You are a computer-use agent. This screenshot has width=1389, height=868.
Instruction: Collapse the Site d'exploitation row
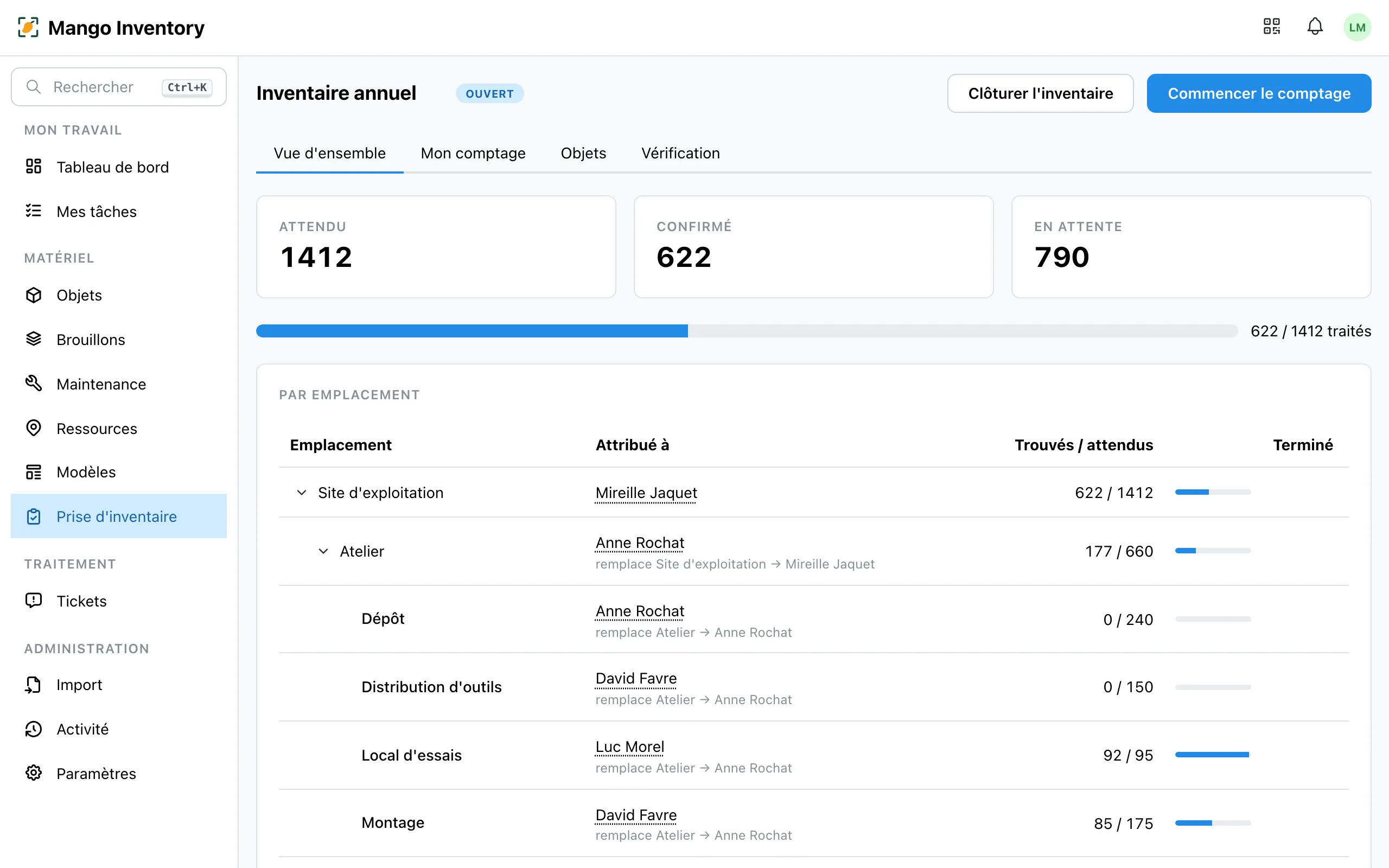[301, 493]
